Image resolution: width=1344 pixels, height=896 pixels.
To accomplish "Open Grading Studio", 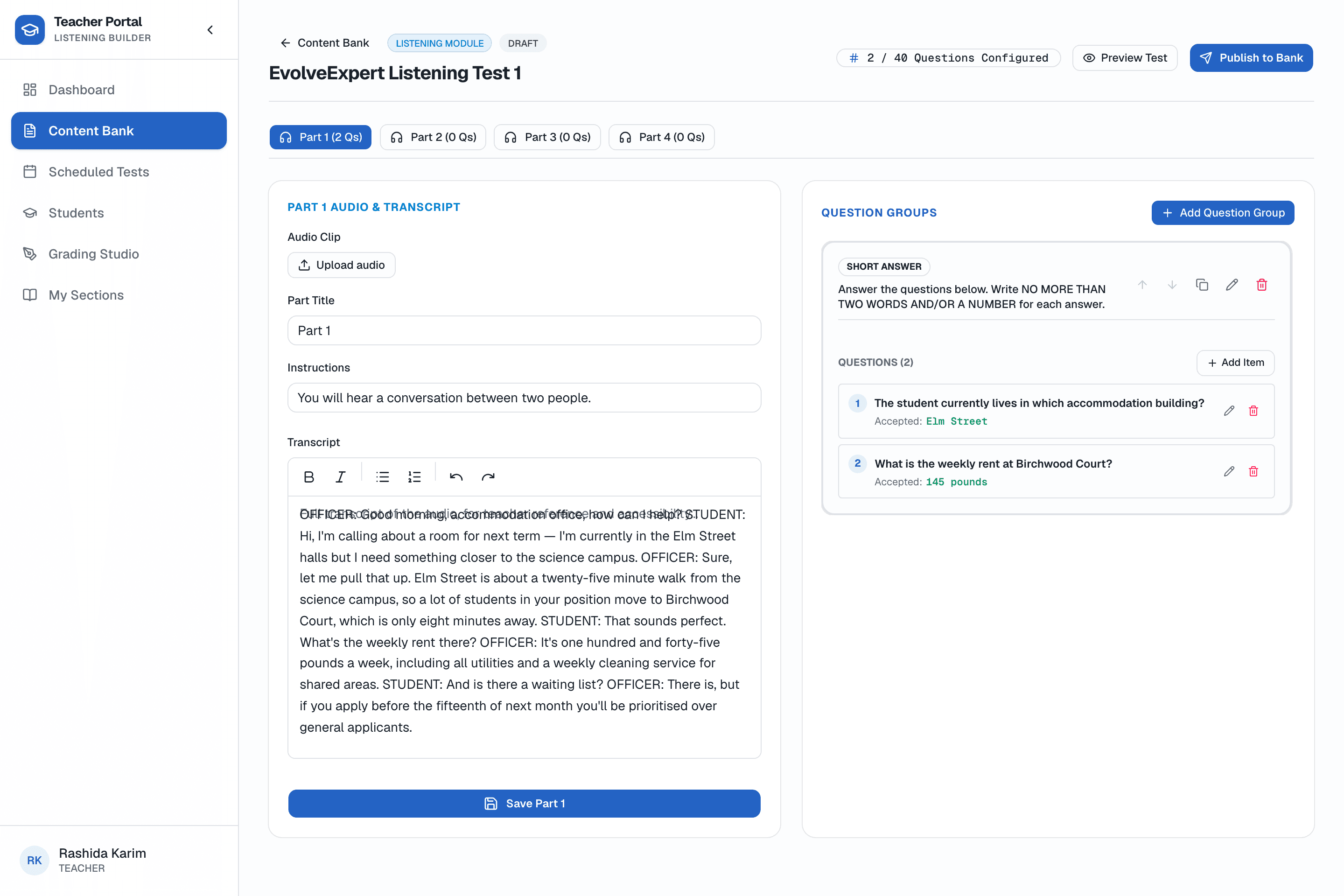I will click(119, 254).
